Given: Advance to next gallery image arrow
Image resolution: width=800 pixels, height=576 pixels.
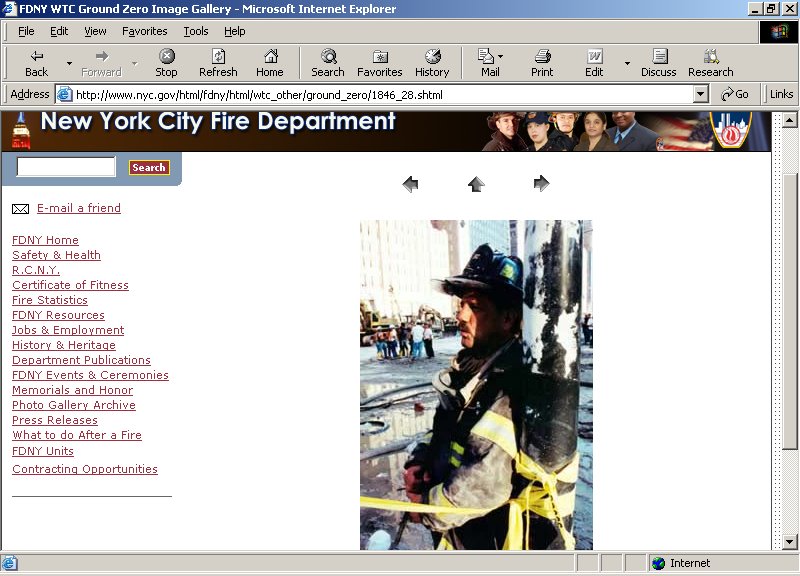Looking at the screenshot, I should pos(542,183).
